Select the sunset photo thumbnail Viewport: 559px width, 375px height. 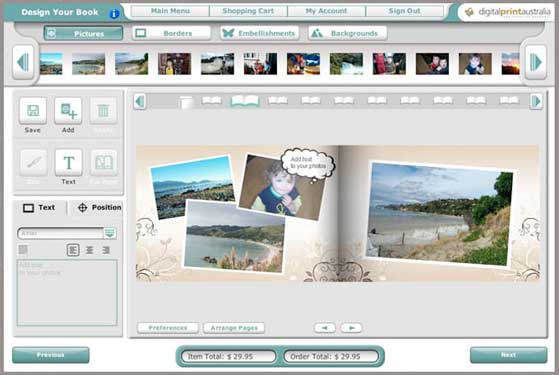coord(511,64)
